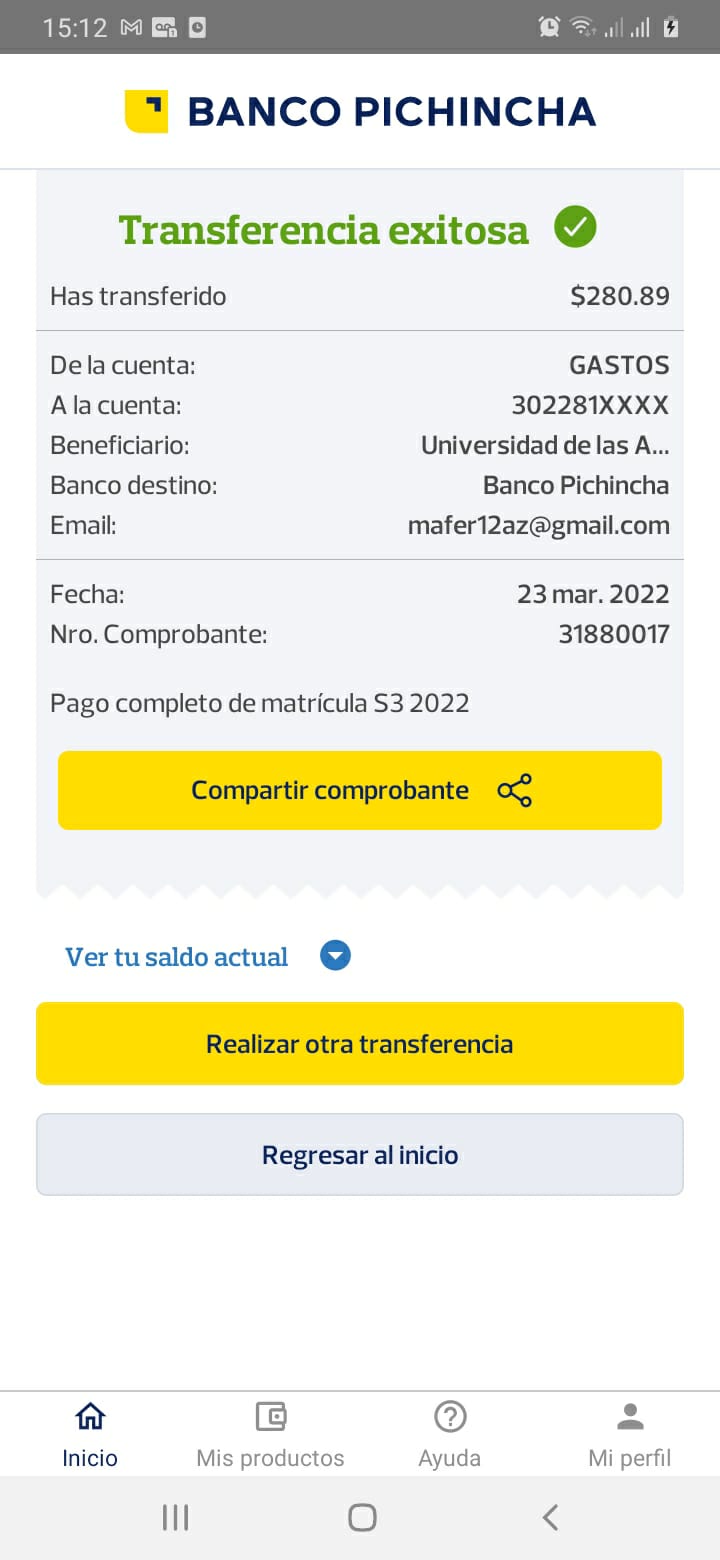Viewport: 720px width, 1560px height.
Task: Tap the Android home navigation button
Action: (x=361, y=1517)
